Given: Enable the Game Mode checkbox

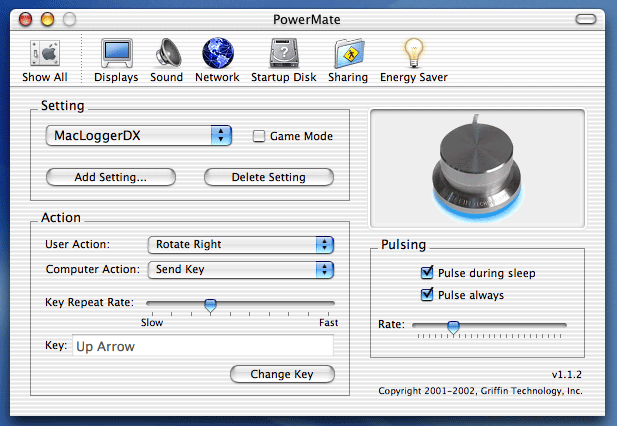Looking at the screenshot, I should click(x=259, y=136).
